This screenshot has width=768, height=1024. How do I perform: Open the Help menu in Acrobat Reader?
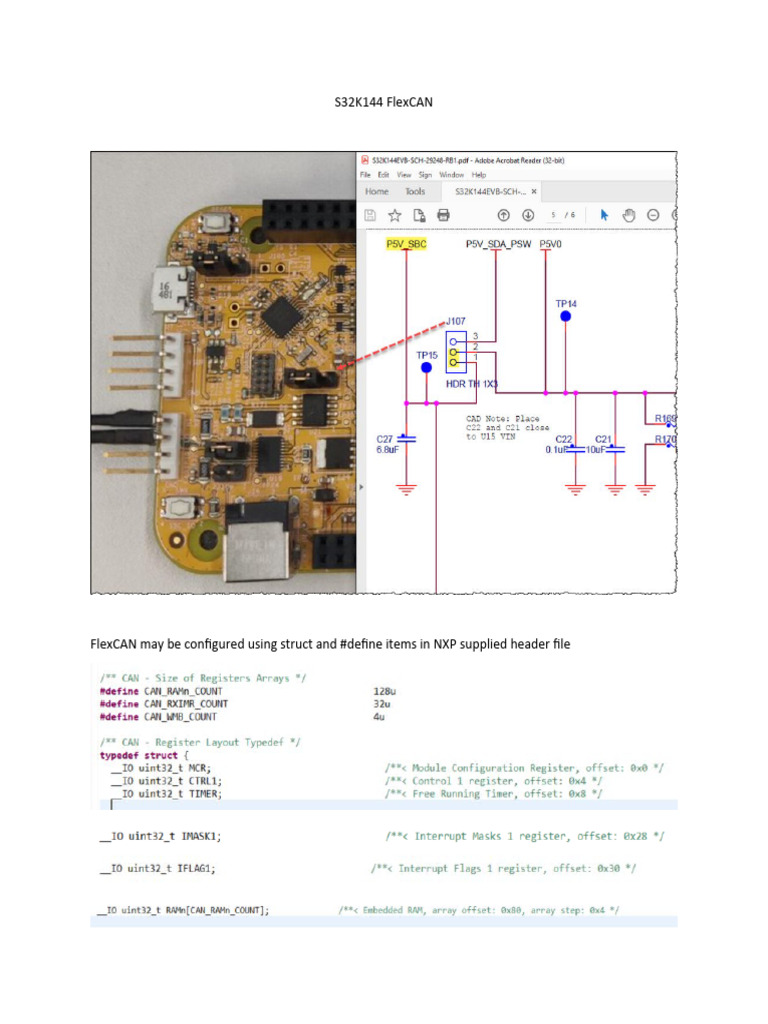pos(479,175)
